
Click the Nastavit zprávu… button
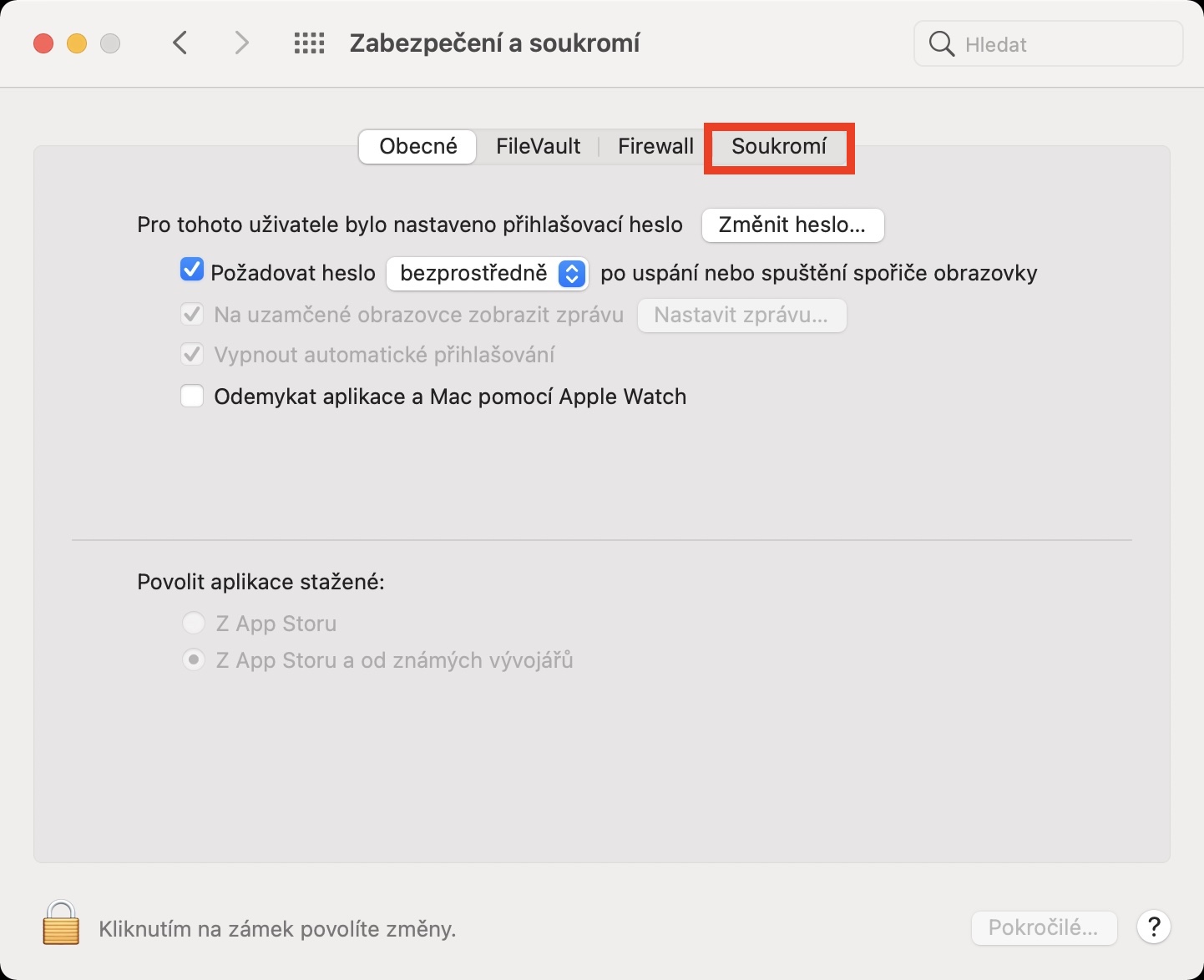point(741,316)
